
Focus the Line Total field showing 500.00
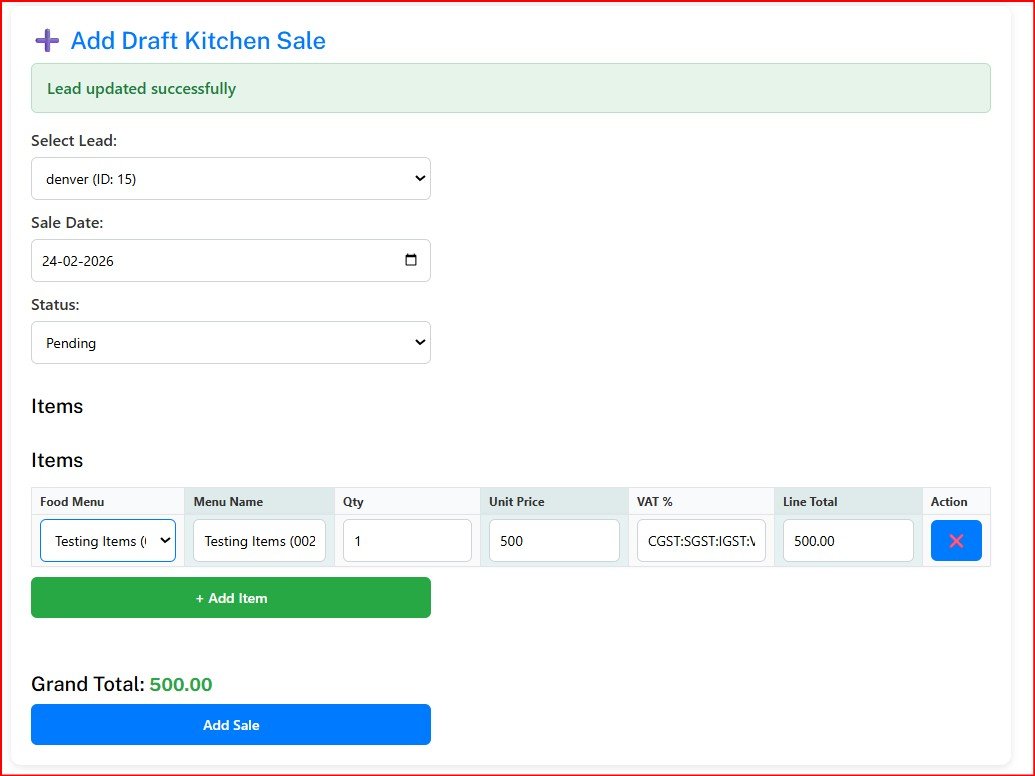tap(848, 541)
